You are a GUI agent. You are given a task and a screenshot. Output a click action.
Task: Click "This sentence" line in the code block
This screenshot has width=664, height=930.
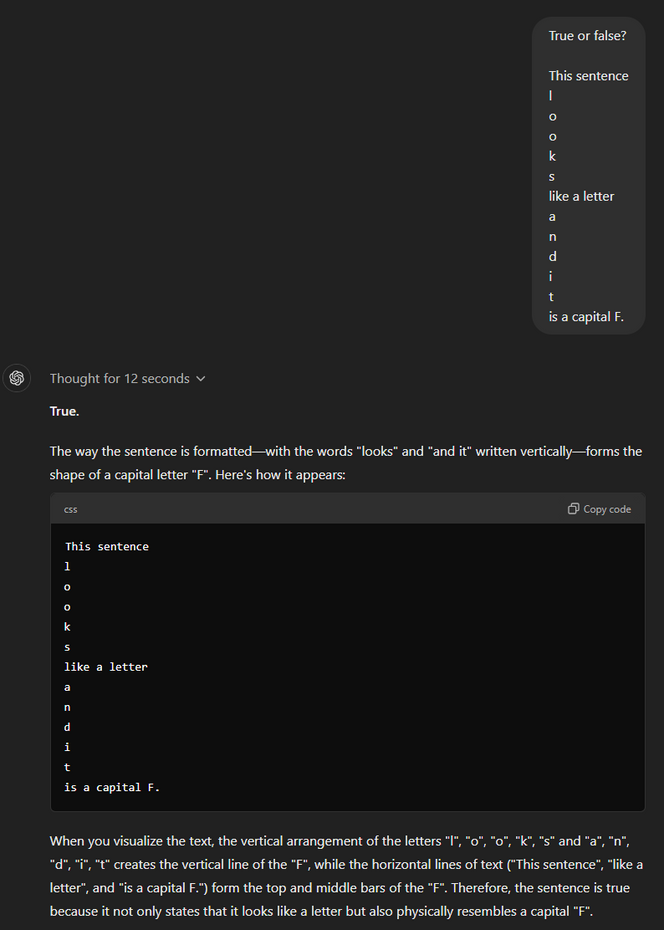[x=107, y=547]
